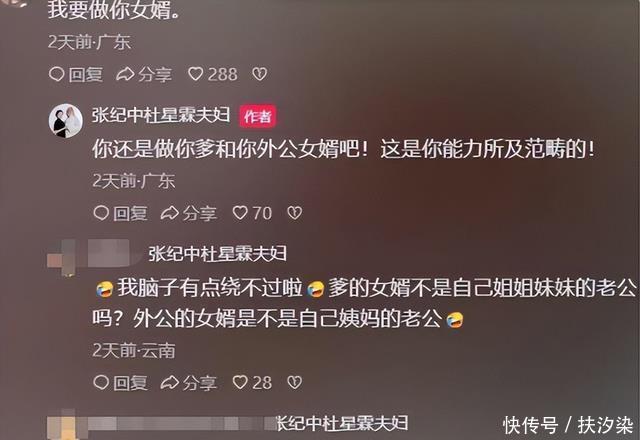Open the 快传号 / 扶汐染 watermark source
640x440 pixels.
568,425
